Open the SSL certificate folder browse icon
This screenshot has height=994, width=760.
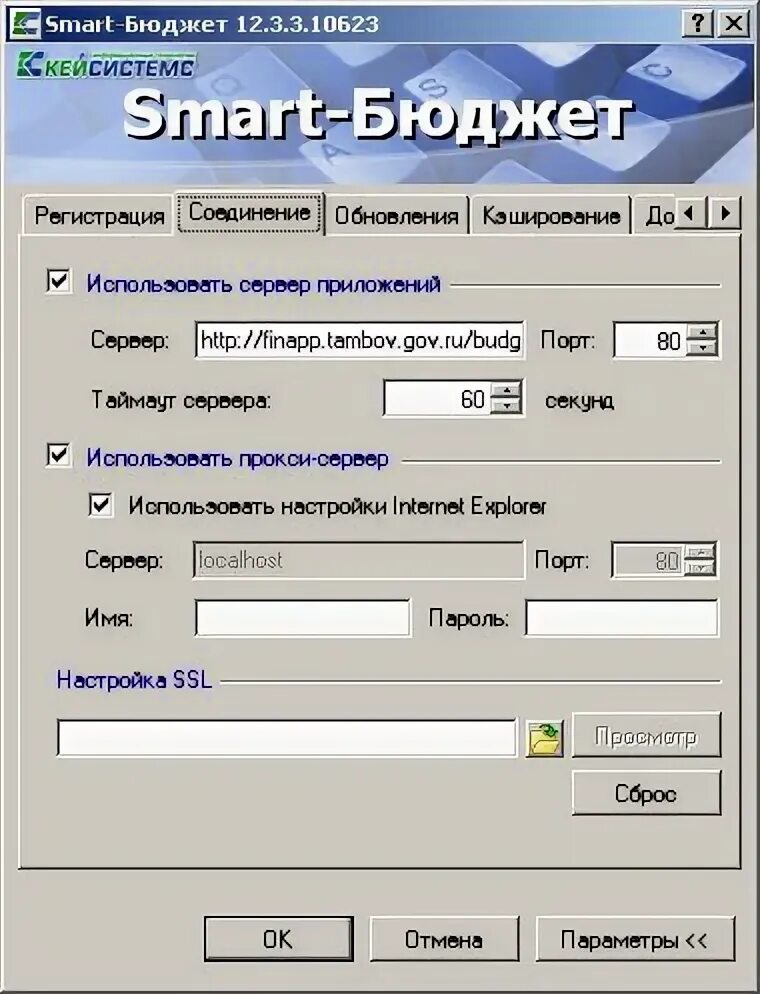click(544, 739)
